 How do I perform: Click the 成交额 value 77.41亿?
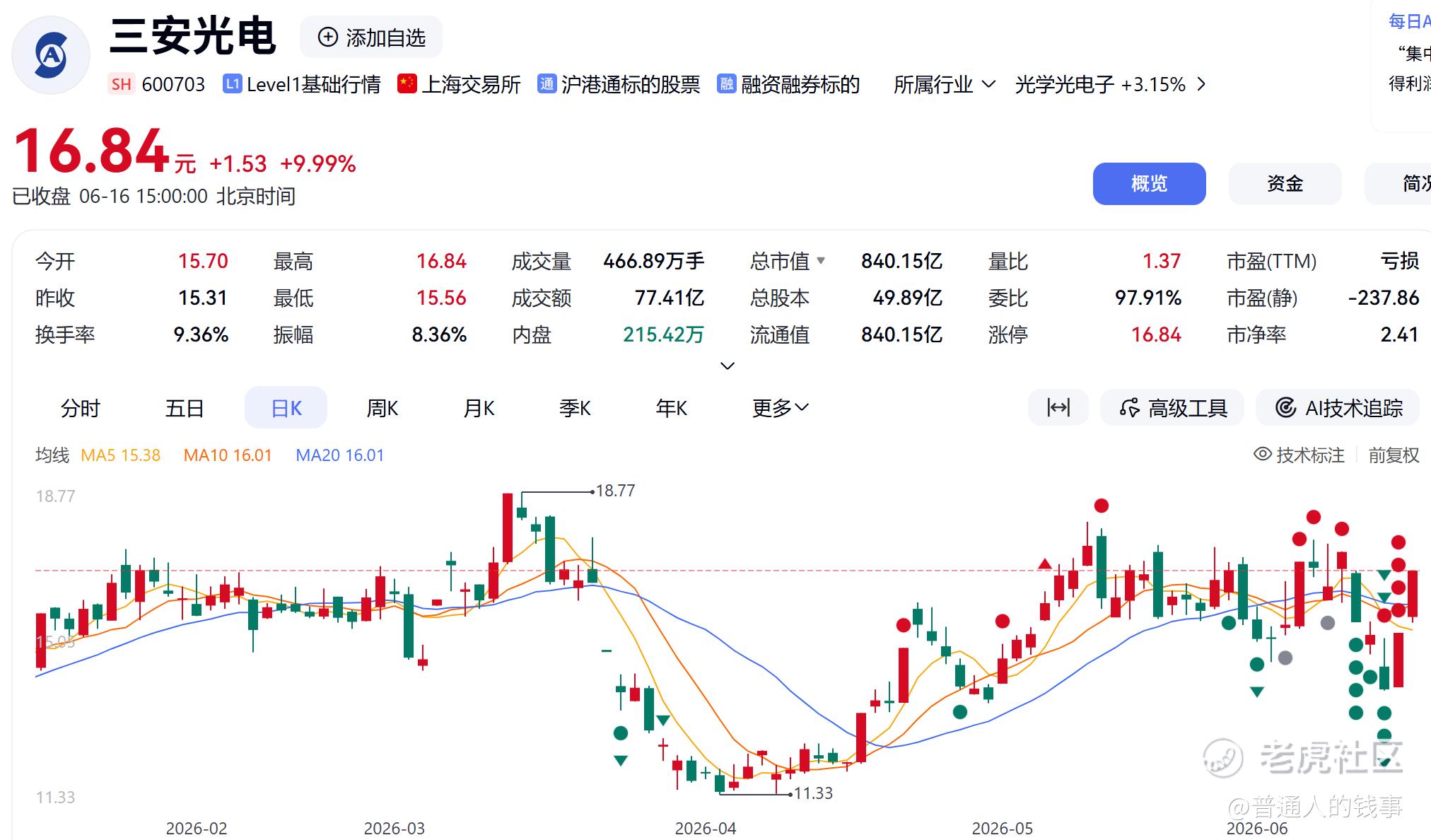pos(670,298)
